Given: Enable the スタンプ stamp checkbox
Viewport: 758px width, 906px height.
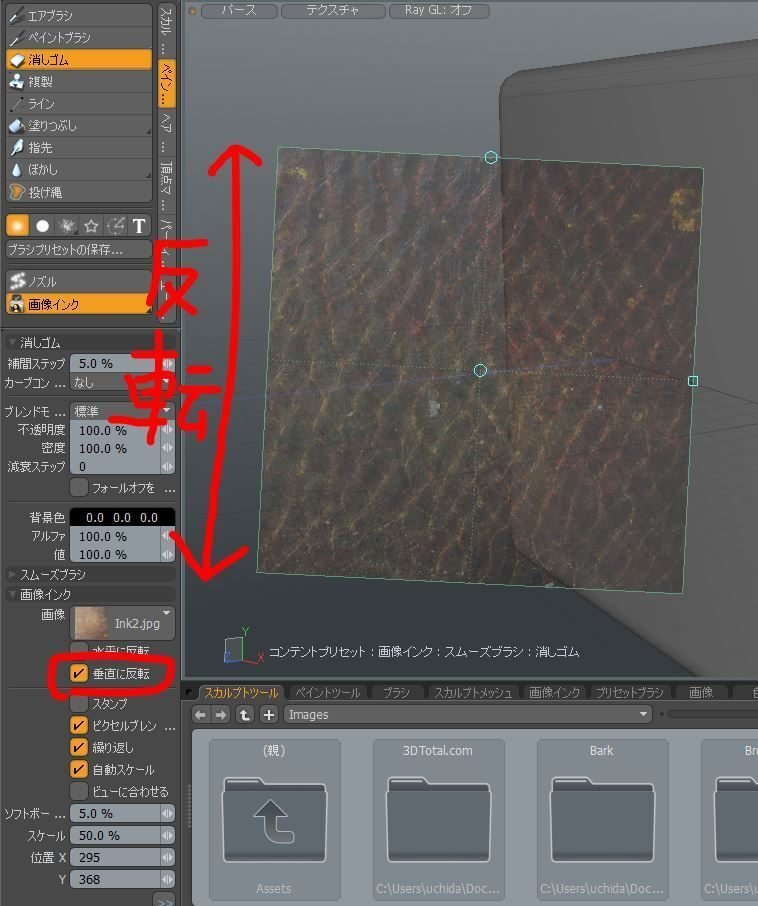Looking at the screenshot, I should [x=79, y=703].
